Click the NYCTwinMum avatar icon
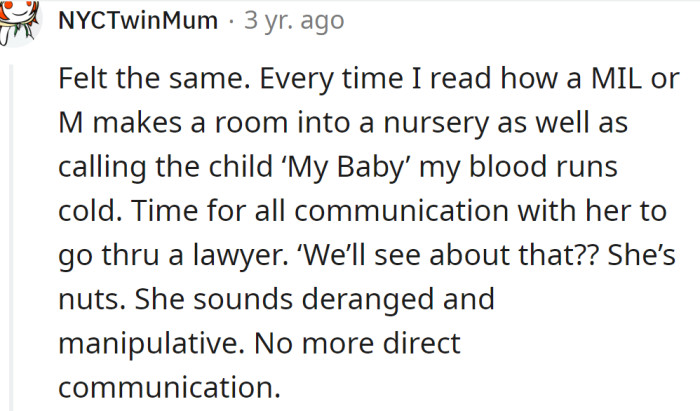700x411 pixels. pyautogui.click(x=19, y=21)
